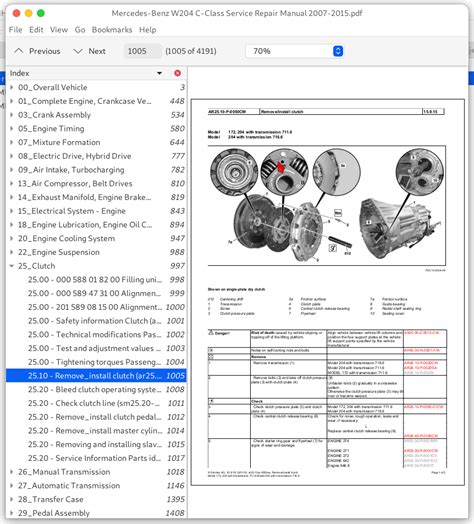Click the page number field showing 1005
Screen dimensions: 474x524
(142, 51)
